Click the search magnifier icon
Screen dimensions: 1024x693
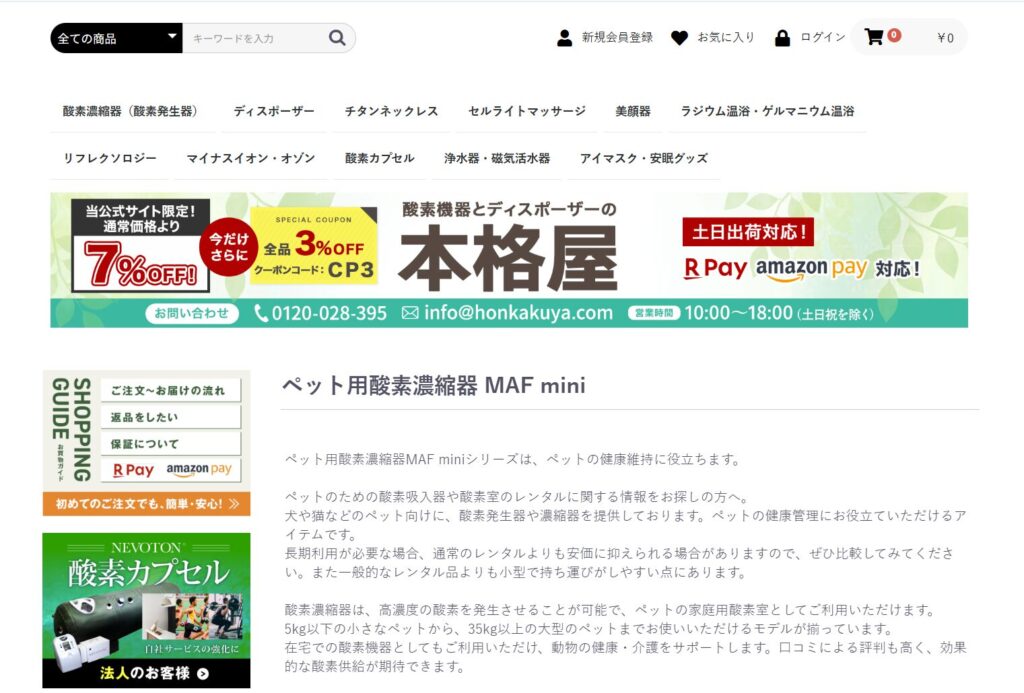pos(337,36)
